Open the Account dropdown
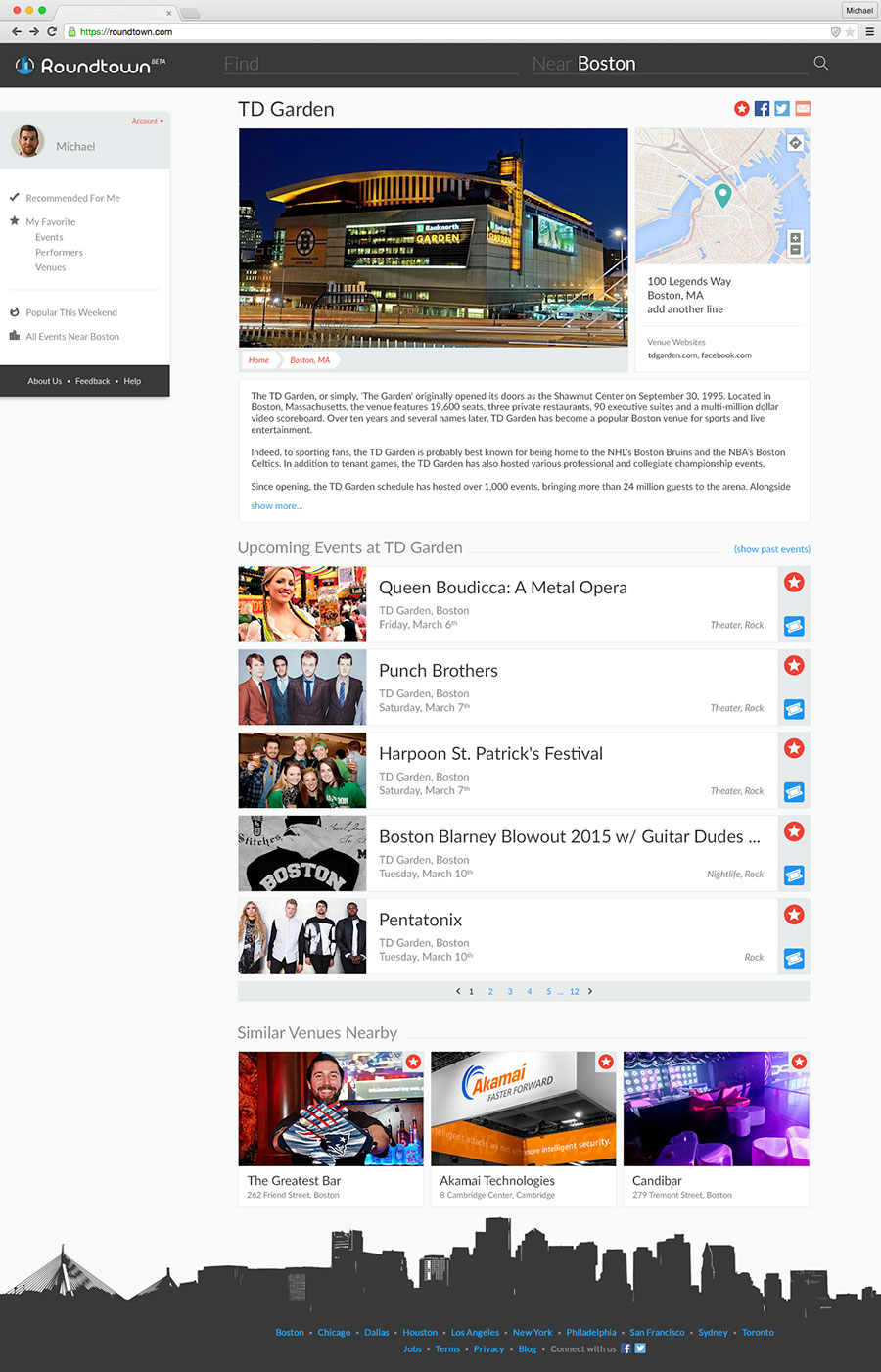Viewport: 881px width, 1372px height. [148, 121]
